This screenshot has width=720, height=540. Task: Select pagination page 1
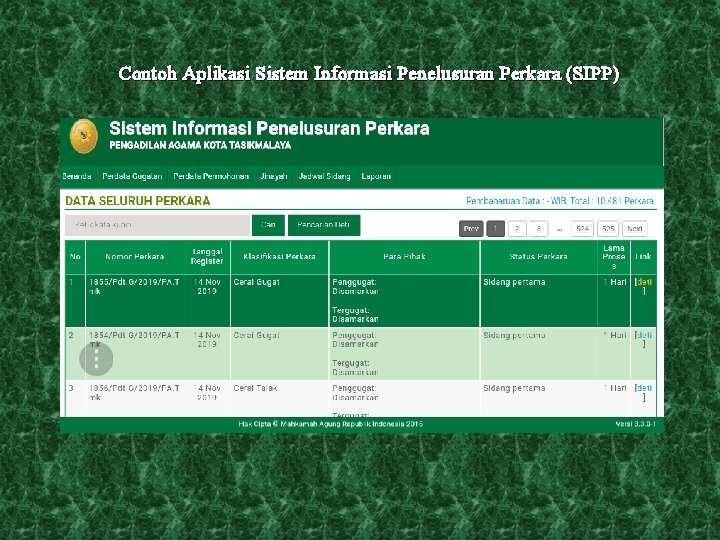pos(495,229)
